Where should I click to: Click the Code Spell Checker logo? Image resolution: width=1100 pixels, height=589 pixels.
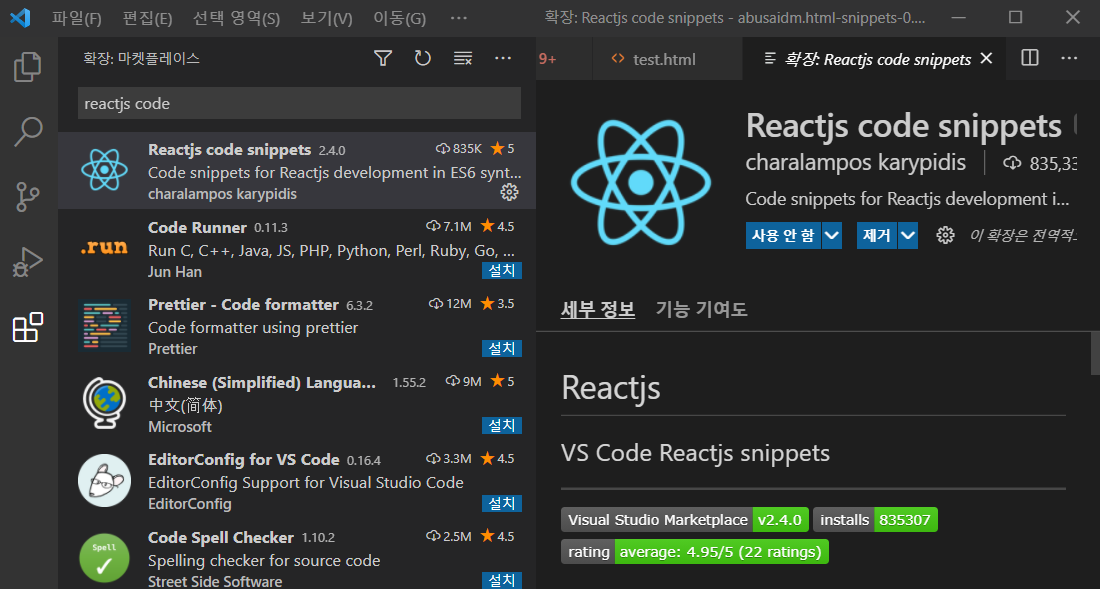click(104, 558)
